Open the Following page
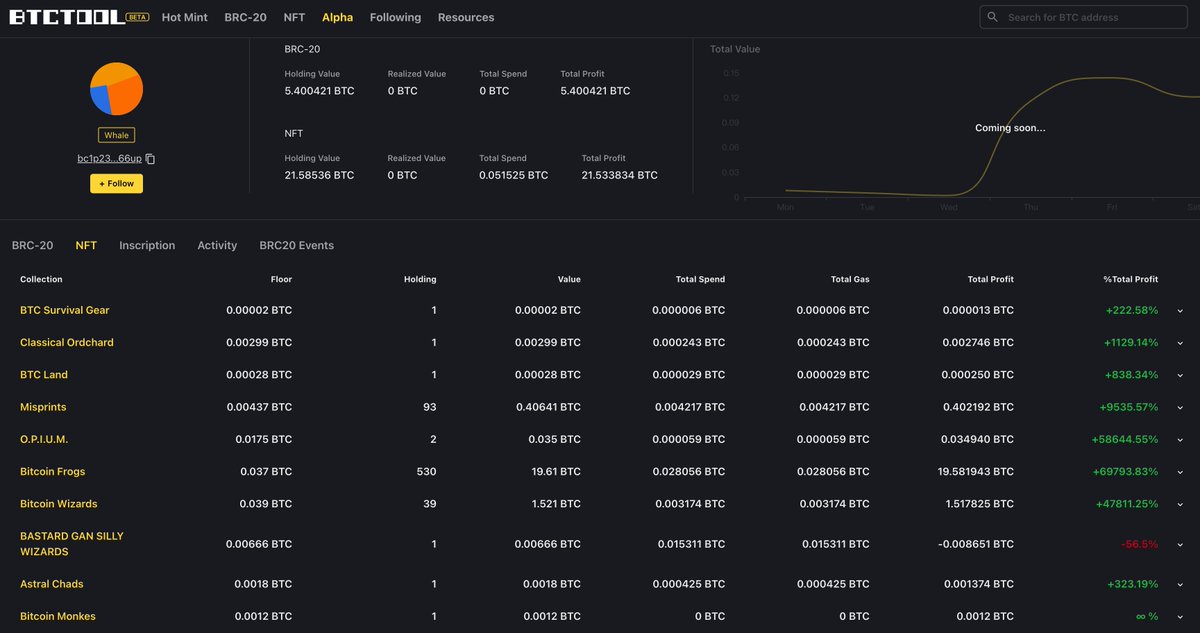Image resolution: width=1200 pixels, height=633 pixels. [x=395, y=17]
